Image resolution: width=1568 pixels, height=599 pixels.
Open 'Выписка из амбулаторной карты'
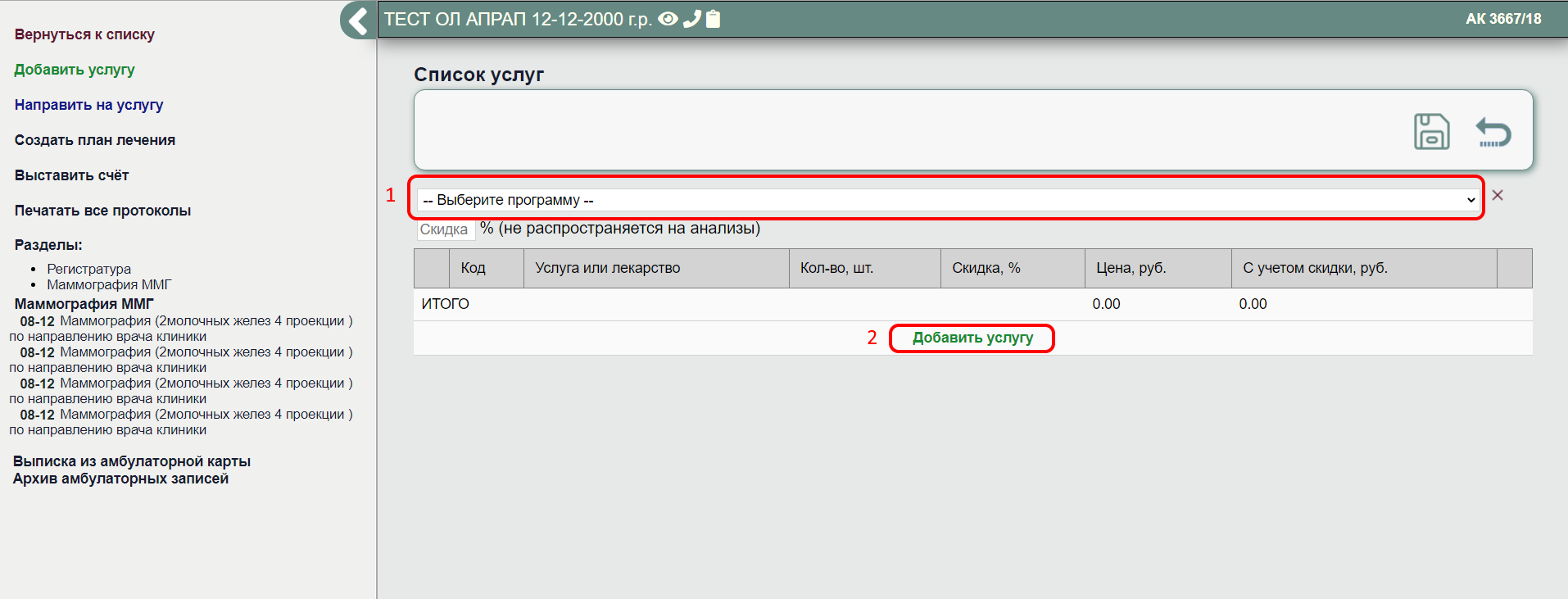pyautogui.click(x=132, y=461)
